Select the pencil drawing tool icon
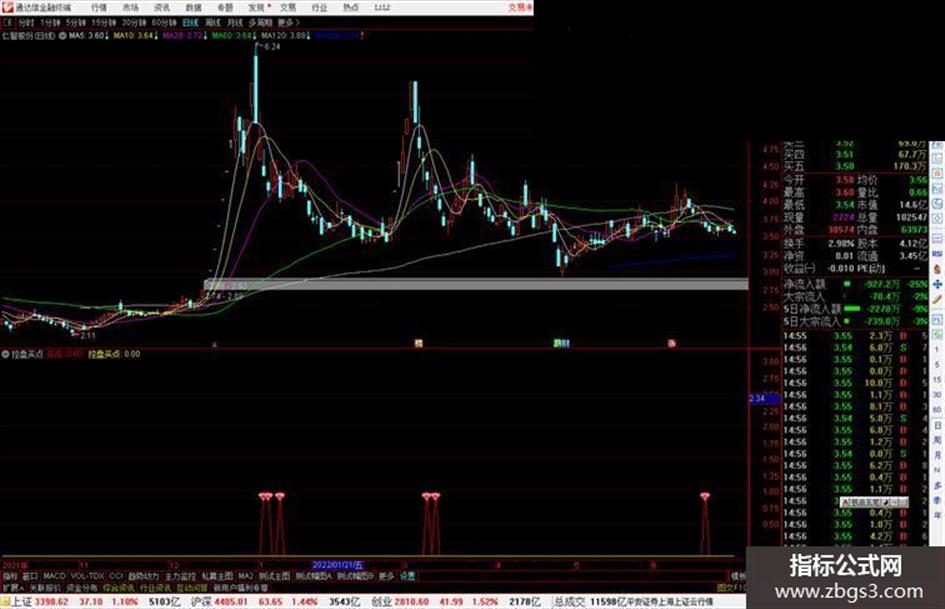The height and width of the screenshot is (609, 945). (937, 299)
